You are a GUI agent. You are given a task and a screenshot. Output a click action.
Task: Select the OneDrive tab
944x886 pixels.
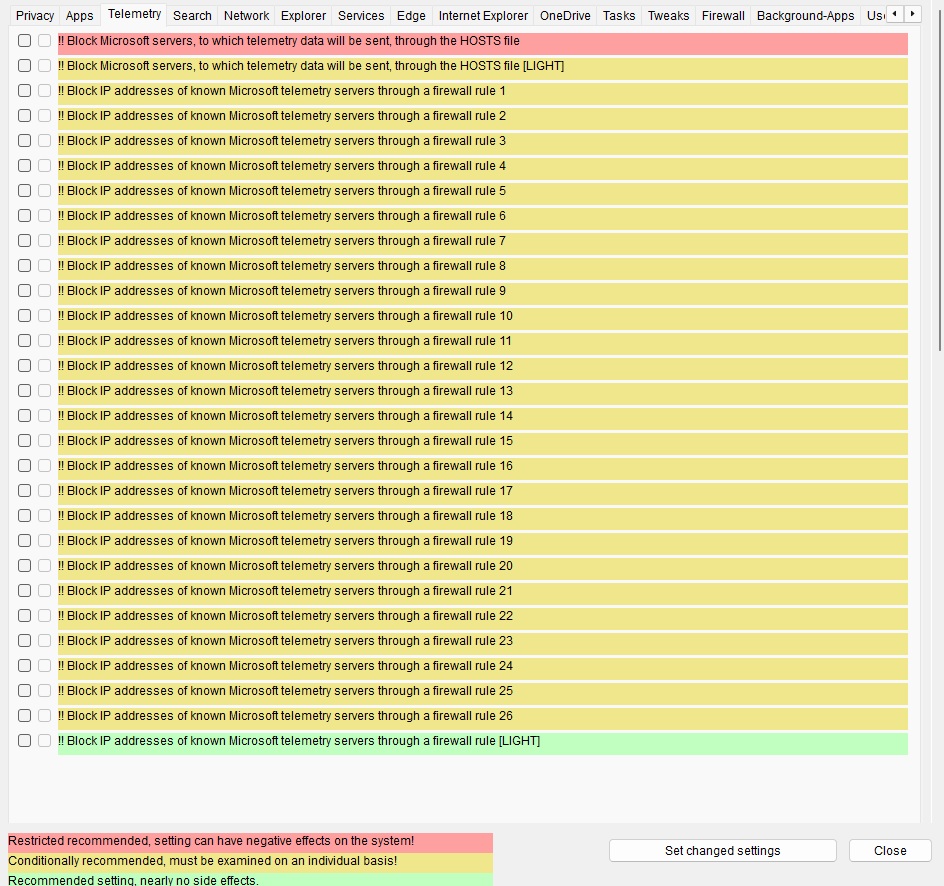[565, 15]
